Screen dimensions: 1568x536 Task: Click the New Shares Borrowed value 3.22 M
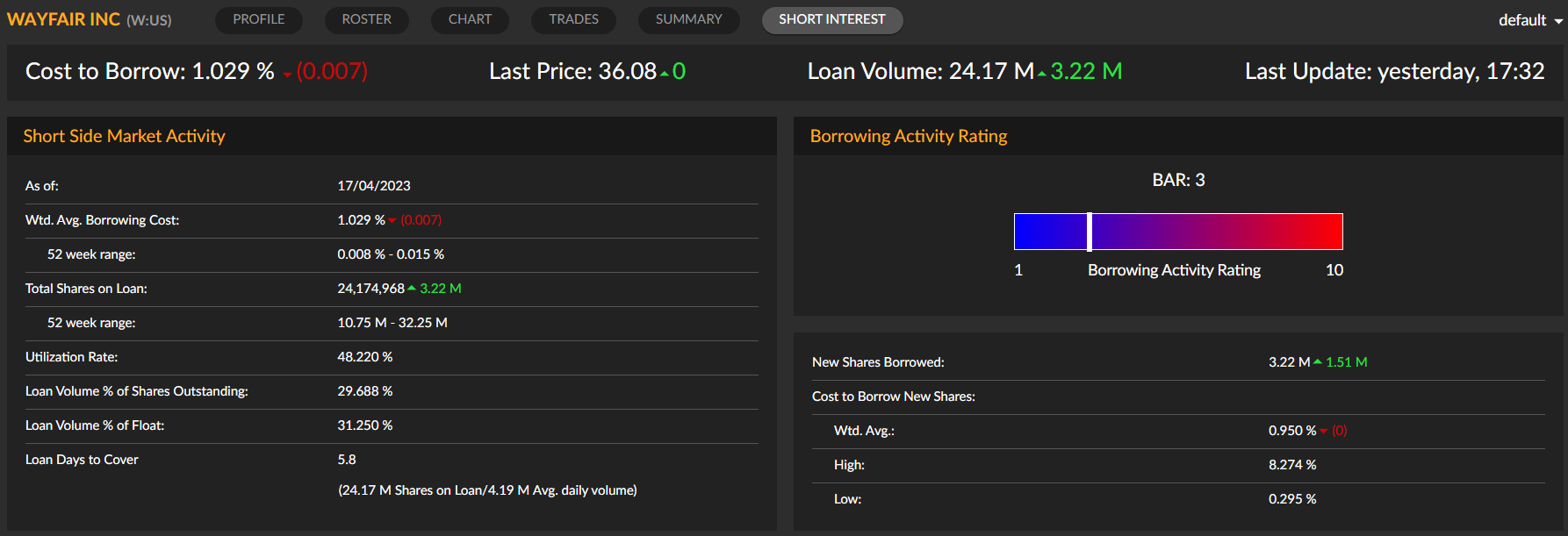pos(1289,362)
